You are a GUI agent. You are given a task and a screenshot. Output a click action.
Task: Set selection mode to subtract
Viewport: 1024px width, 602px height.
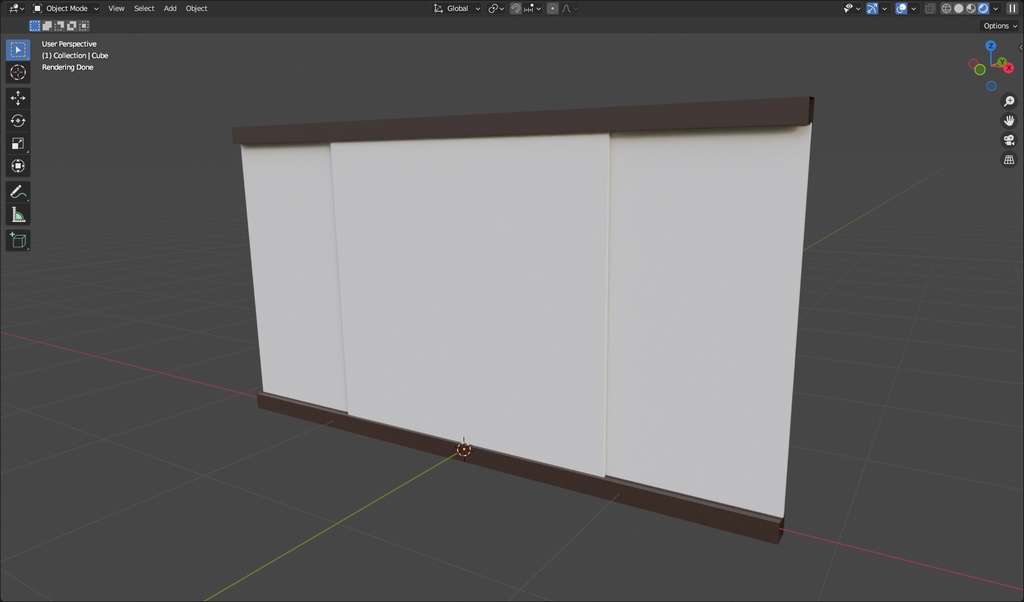59,25
